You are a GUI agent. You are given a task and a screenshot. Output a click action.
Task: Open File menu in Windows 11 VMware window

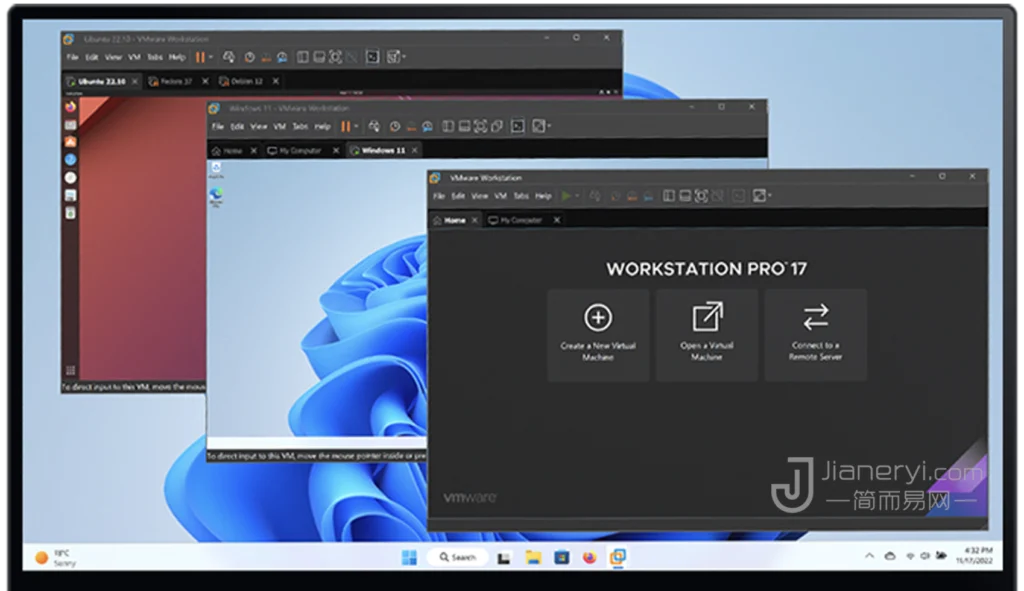(x=218, y=127)
